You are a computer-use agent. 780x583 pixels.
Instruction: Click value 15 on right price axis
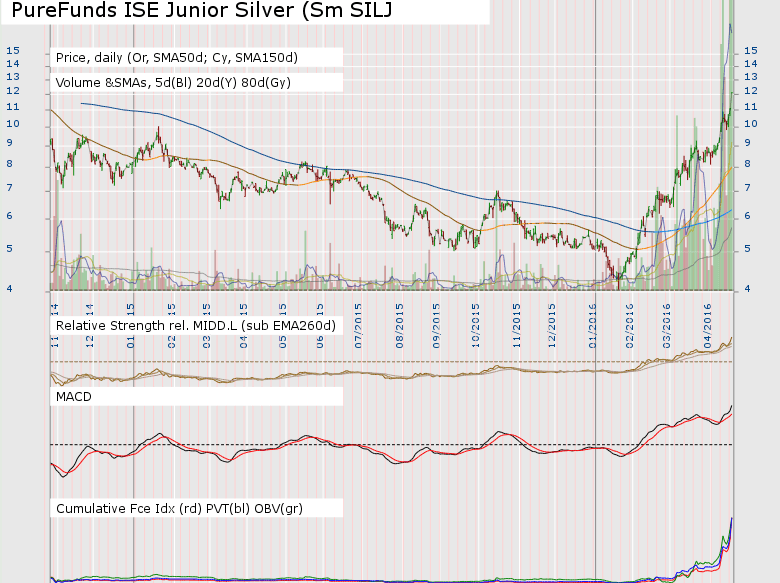[751, 50]
